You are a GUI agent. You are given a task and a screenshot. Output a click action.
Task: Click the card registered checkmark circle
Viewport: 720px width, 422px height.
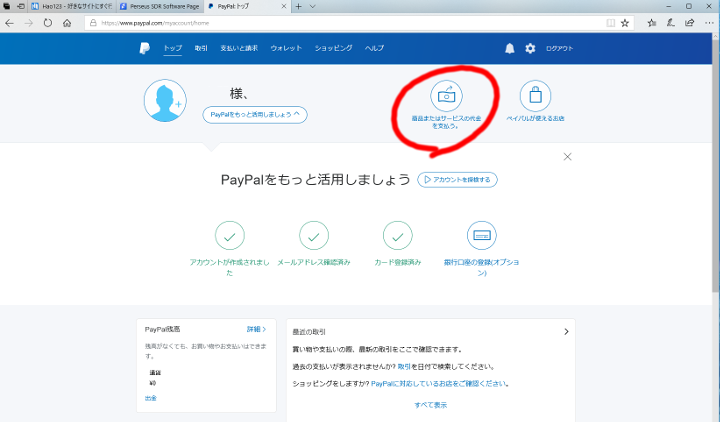click(x=398, y=236)
